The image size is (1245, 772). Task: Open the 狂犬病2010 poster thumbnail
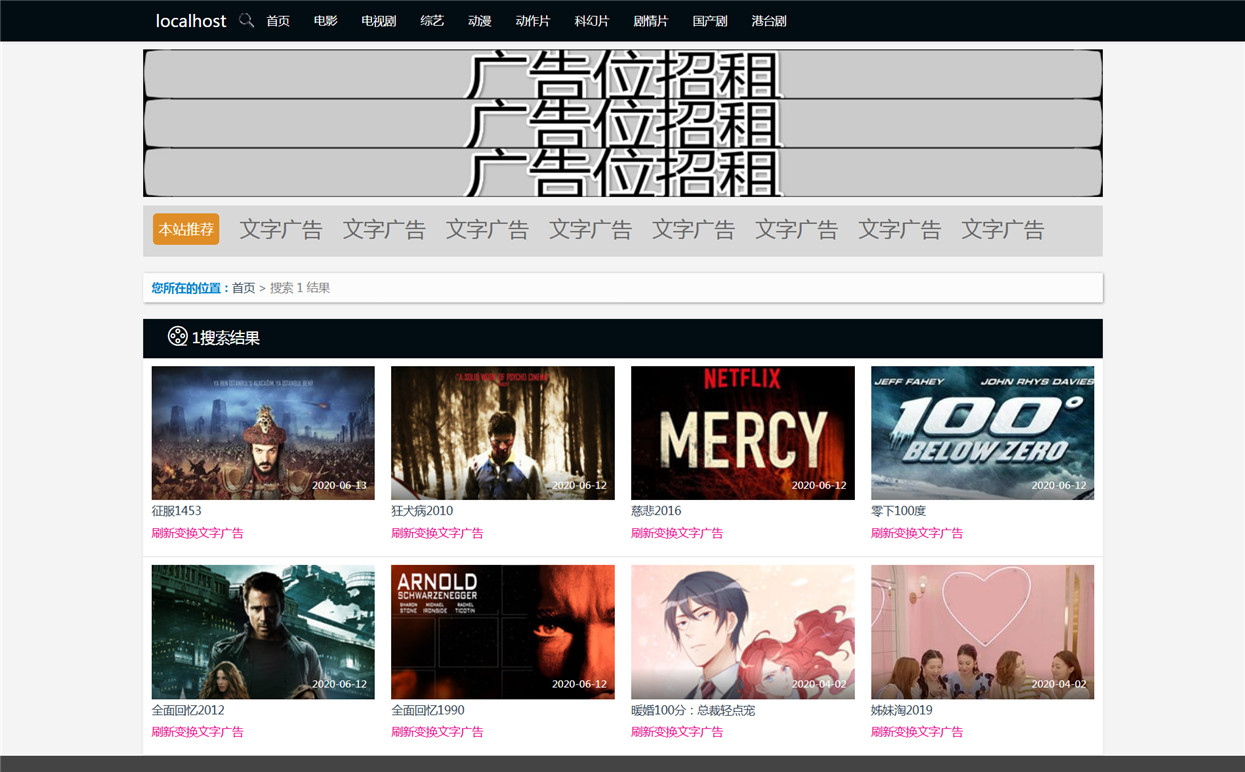503,433
